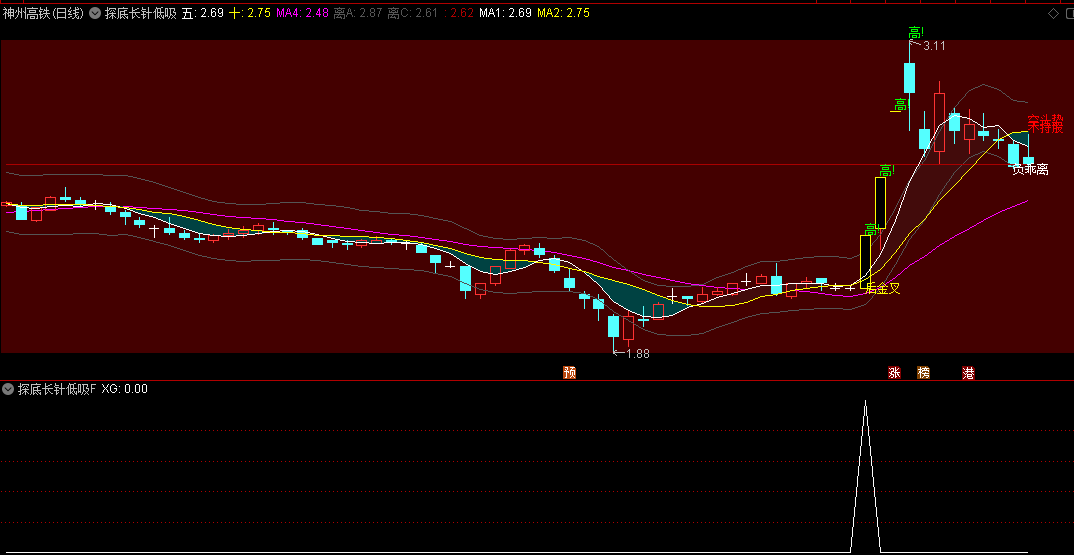The image size is (1074, 555).
Task: Click the gray 离C: 2.61 value
Action: click(412, 13)
